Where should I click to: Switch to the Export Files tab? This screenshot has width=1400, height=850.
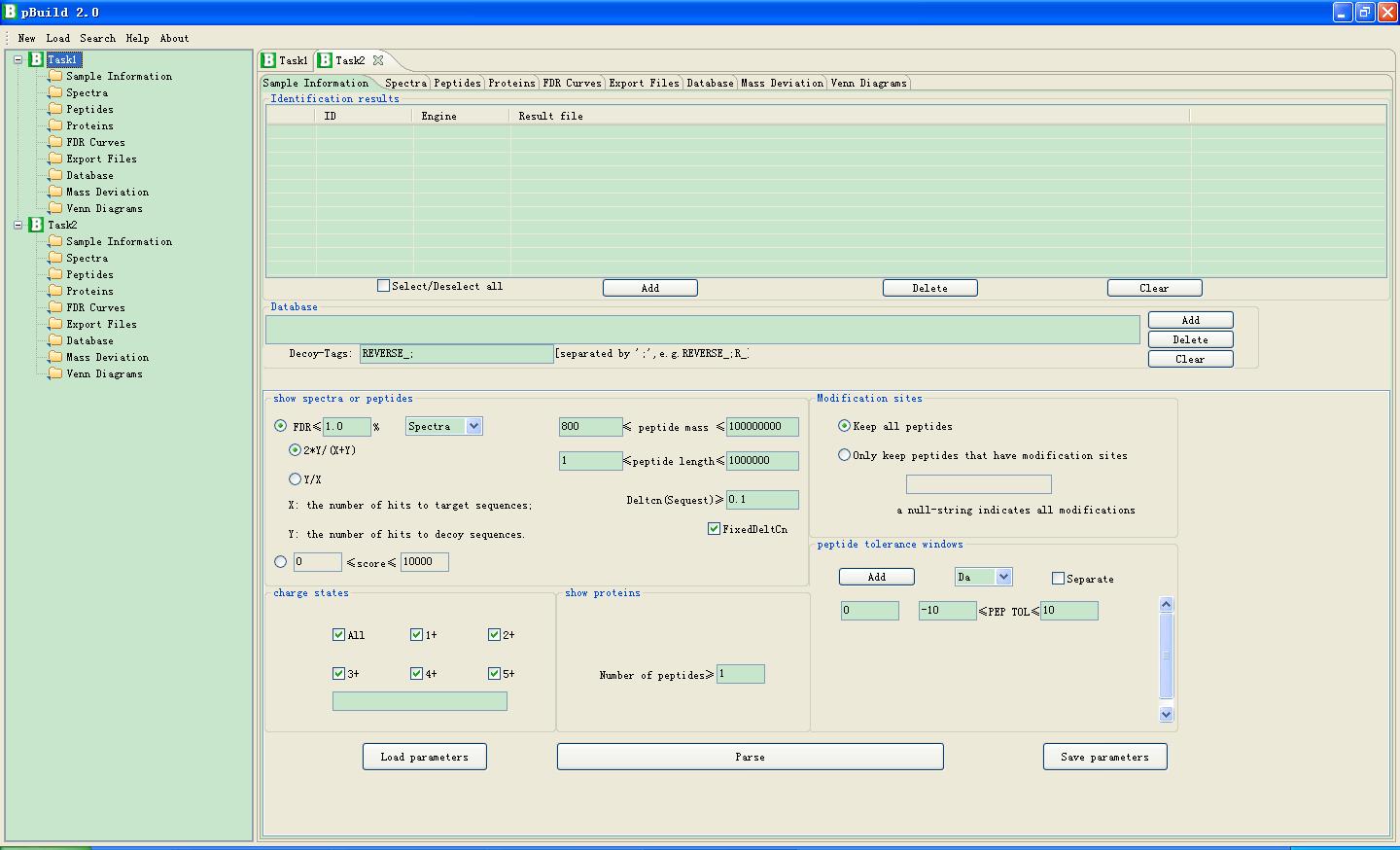[x=644, y=83]
